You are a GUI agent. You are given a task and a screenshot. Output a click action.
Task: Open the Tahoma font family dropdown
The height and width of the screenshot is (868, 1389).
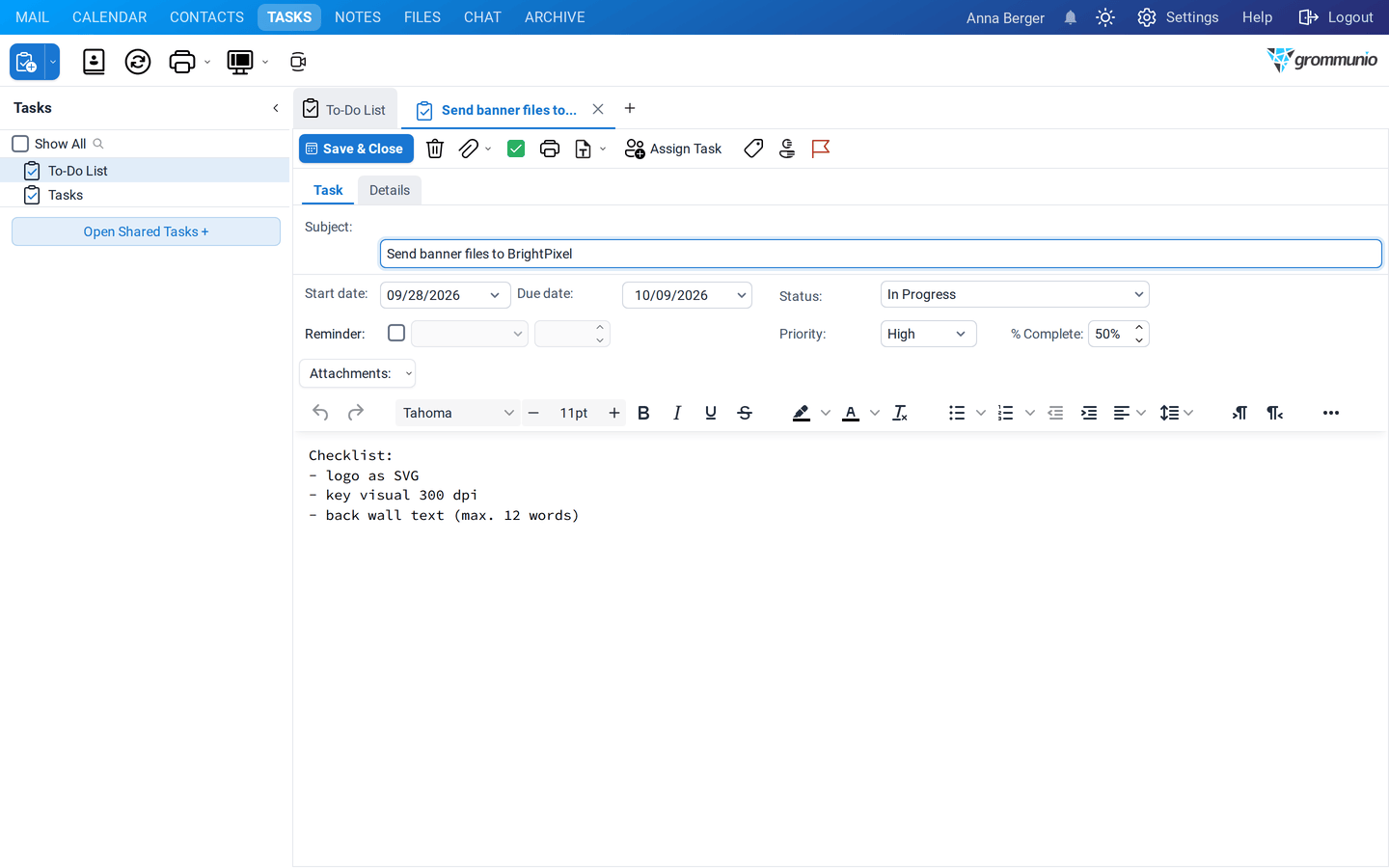(457, 413)
